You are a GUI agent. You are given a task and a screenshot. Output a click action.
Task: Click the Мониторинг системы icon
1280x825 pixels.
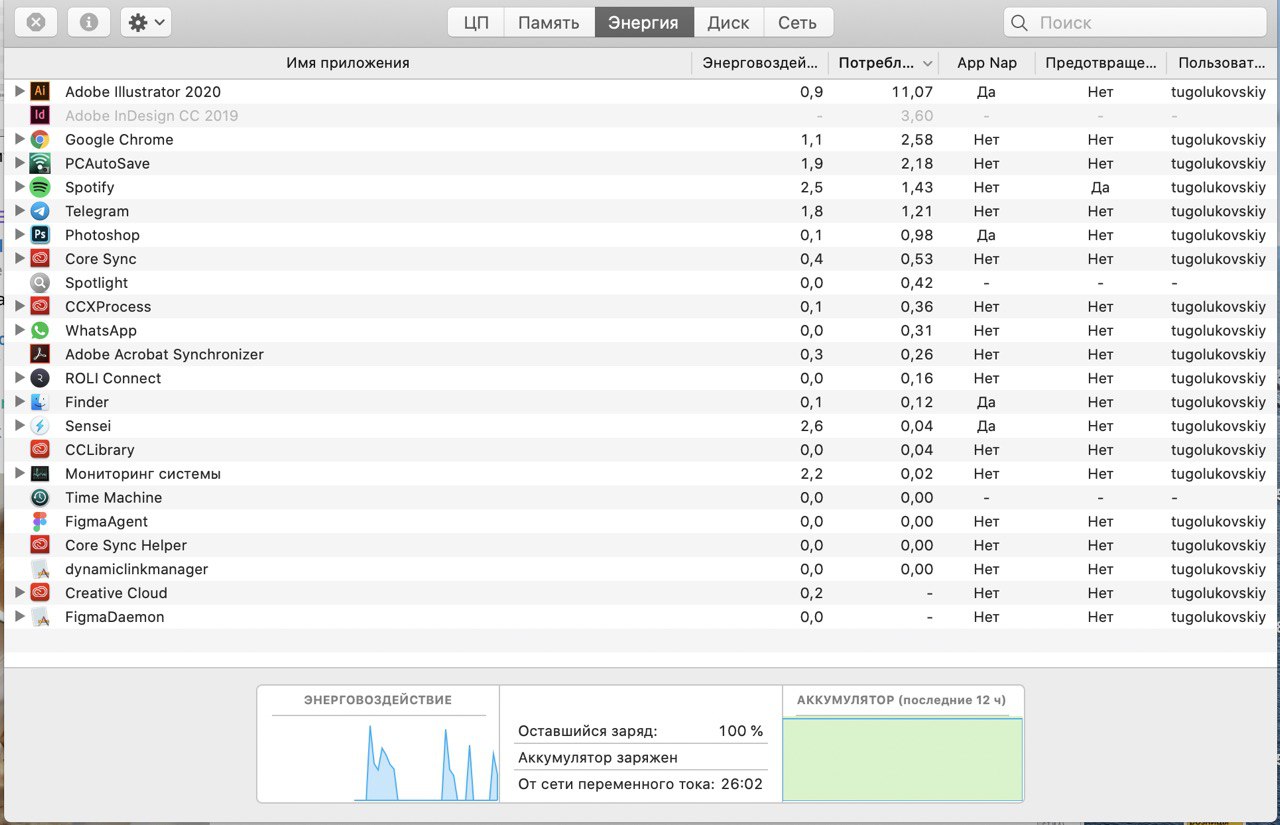click(x=40, y=474)
